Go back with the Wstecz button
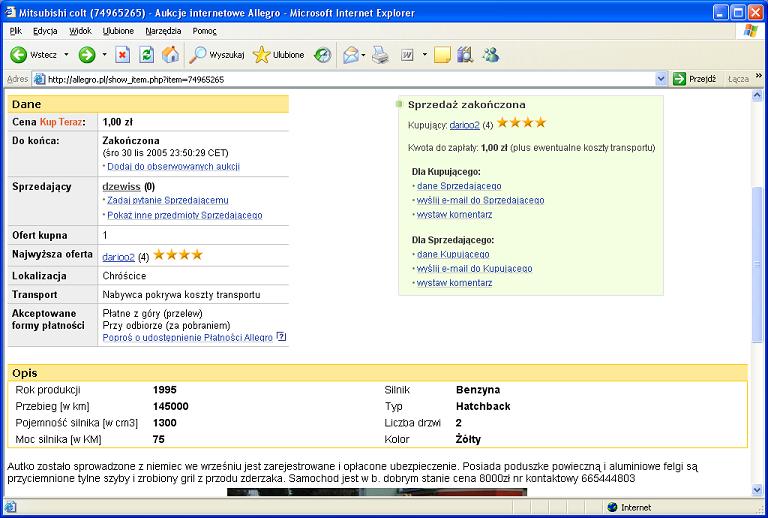 [33, 55]
